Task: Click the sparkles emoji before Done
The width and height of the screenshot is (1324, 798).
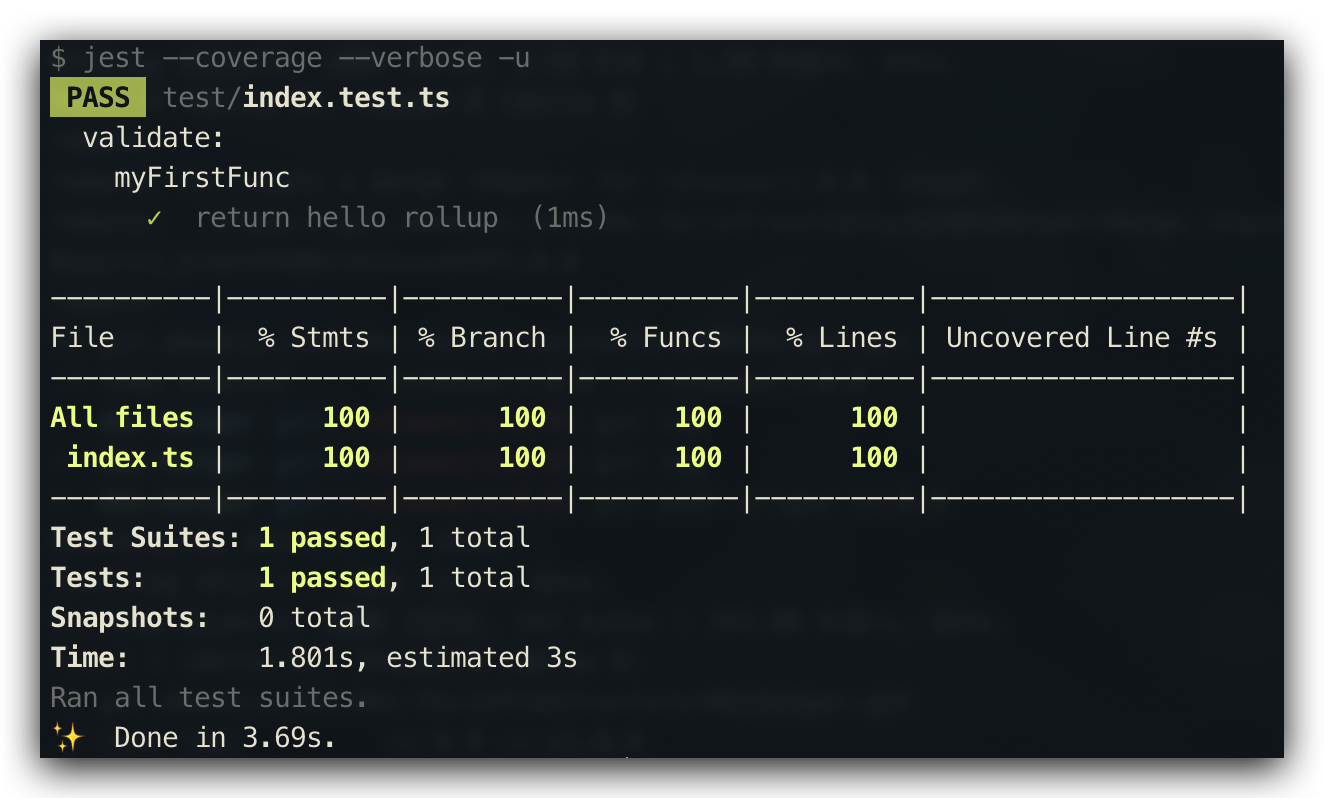Action: [x=68, y=738]
